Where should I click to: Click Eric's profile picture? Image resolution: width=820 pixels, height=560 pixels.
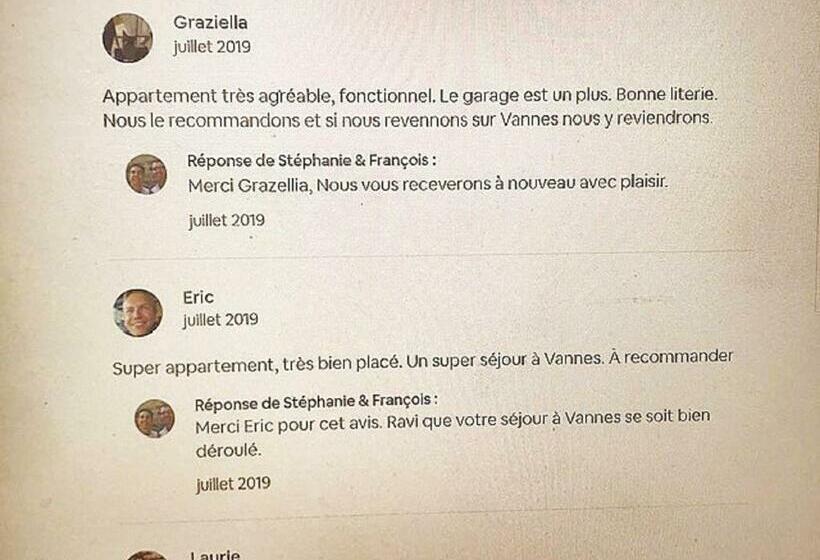tap(137, 313)
